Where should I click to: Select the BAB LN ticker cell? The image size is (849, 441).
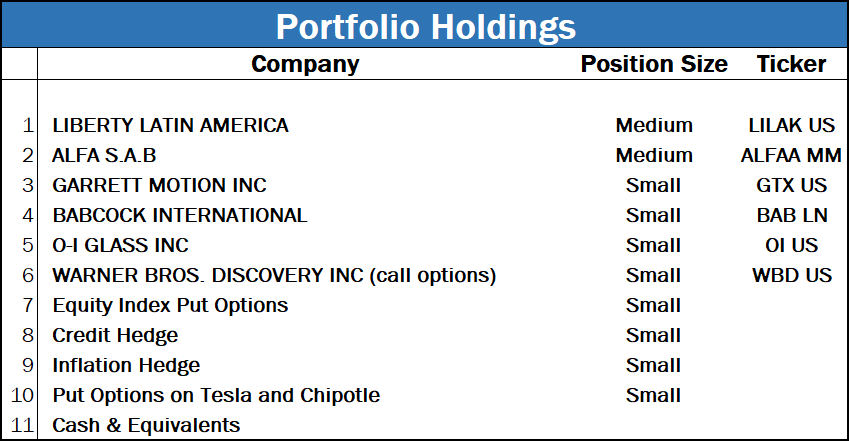(x=791, y=216)
